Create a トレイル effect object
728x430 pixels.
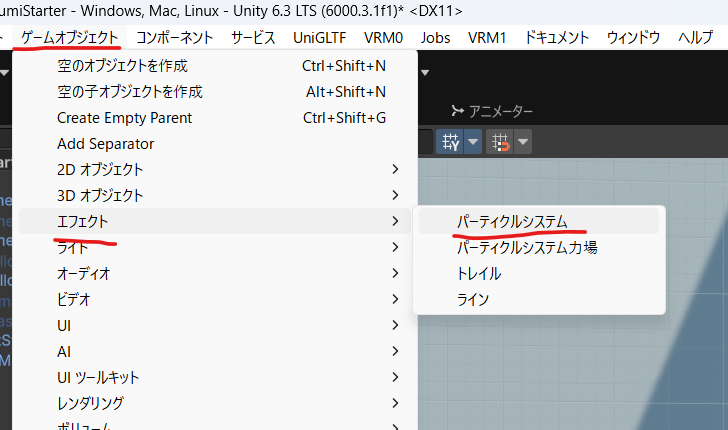479,273
